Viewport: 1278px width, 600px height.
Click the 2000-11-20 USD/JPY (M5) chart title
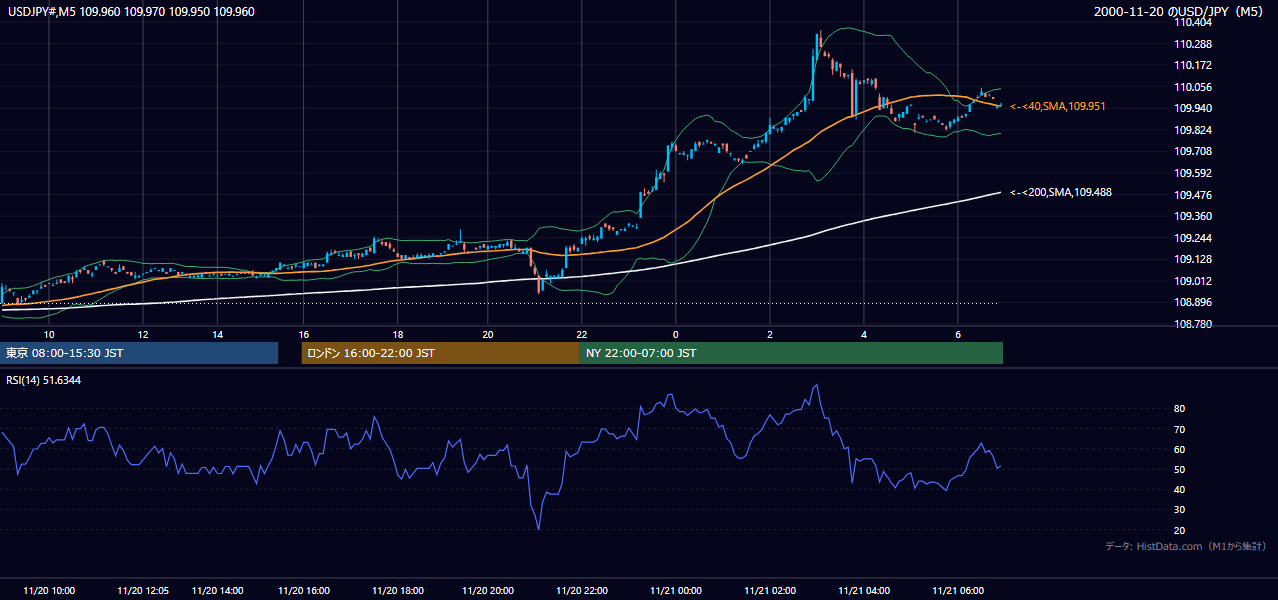(1180, 11)
